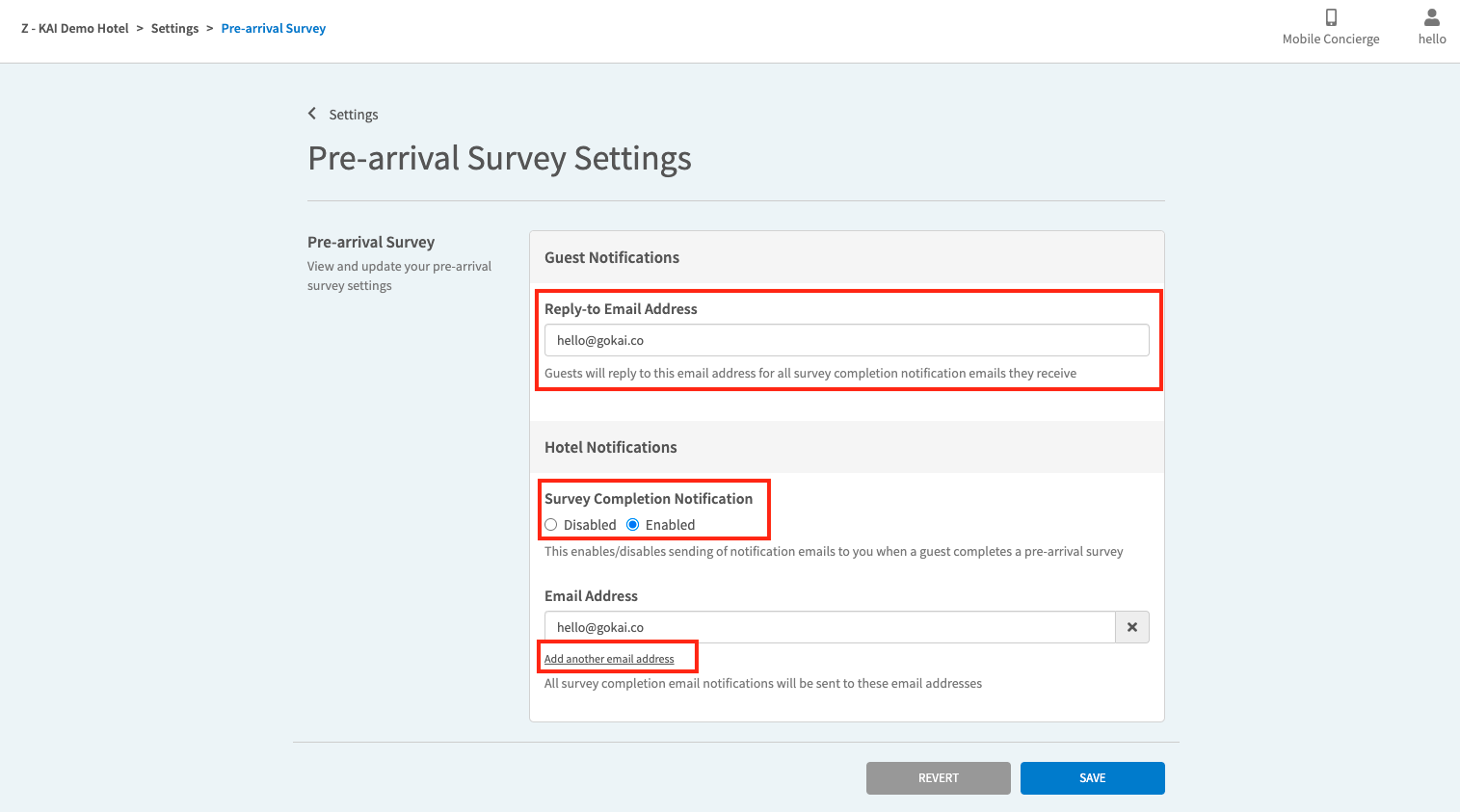Go to Z - KAI Demo Hotel breadcrumb

75,29
